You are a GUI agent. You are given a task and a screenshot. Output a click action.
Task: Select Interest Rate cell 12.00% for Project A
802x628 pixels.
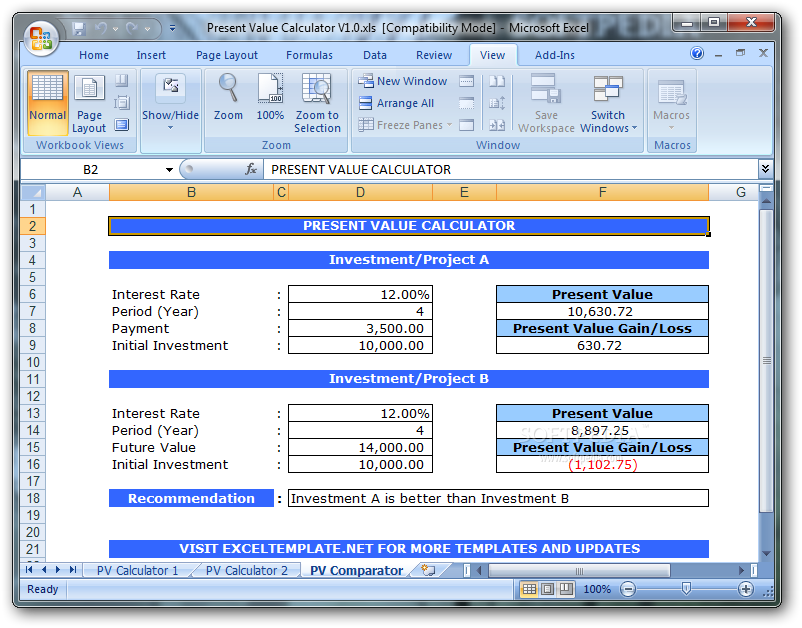(x=360, y=295)
